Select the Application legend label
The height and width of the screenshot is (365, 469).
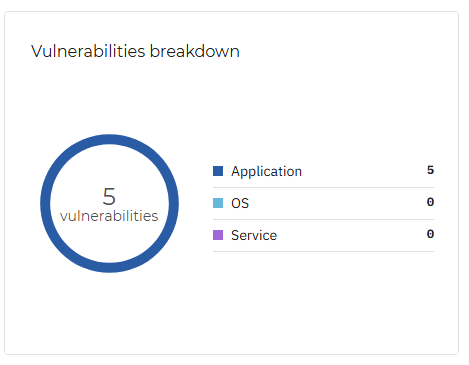coord(266,172)
